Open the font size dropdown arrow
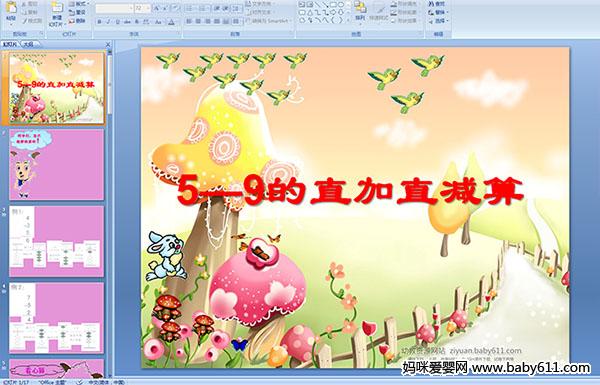Viewport: 600px width, 385px height. 148,8
